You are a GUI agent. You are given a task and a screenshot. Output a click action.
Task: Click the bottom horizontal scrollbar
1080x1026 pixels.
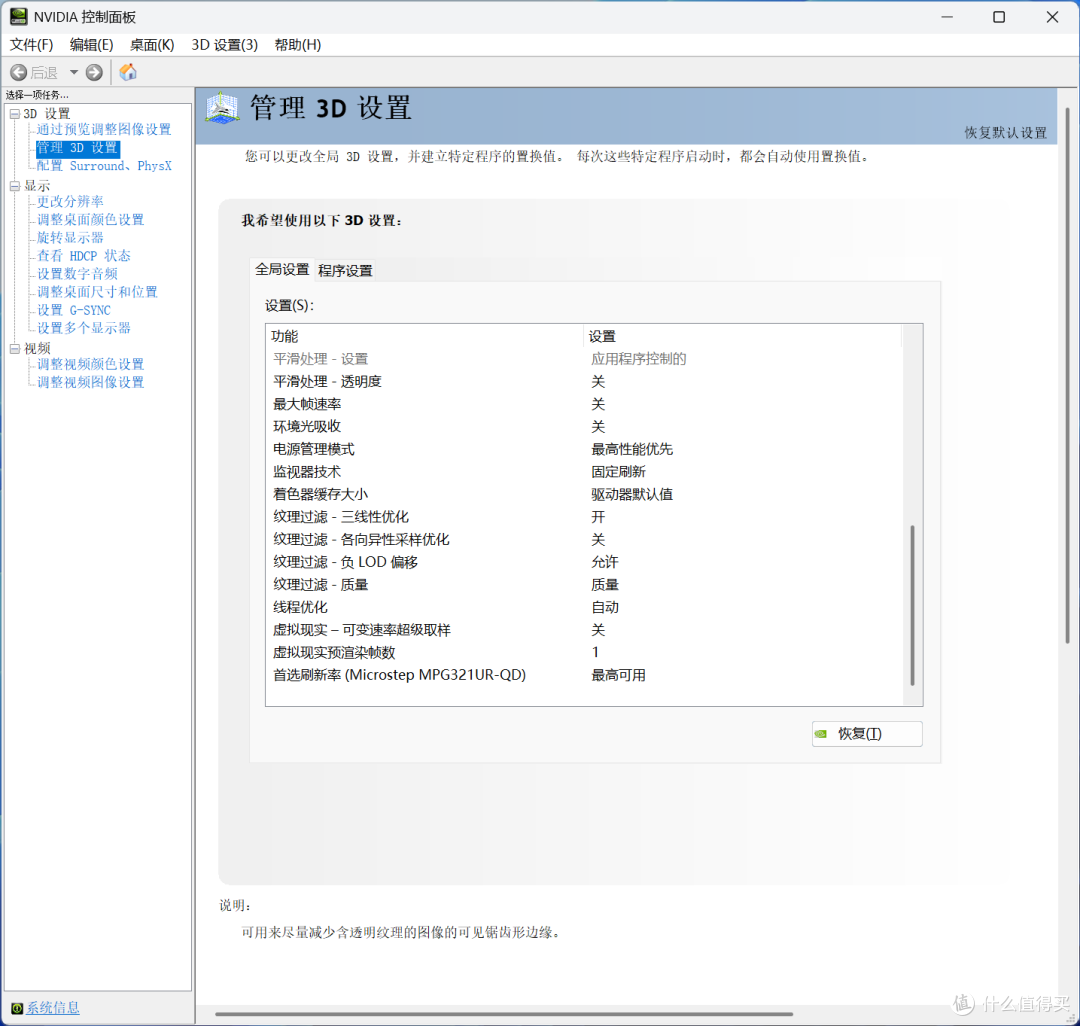point(503,1014)
